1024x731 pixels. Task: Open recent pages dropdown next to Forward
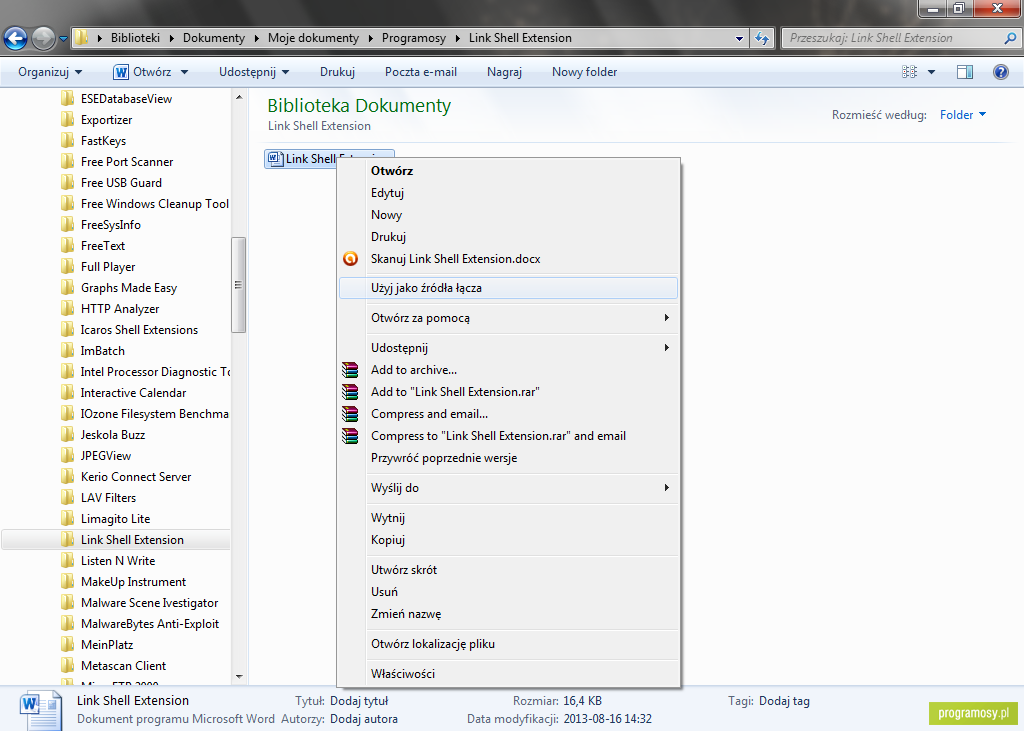coord(63,39)
